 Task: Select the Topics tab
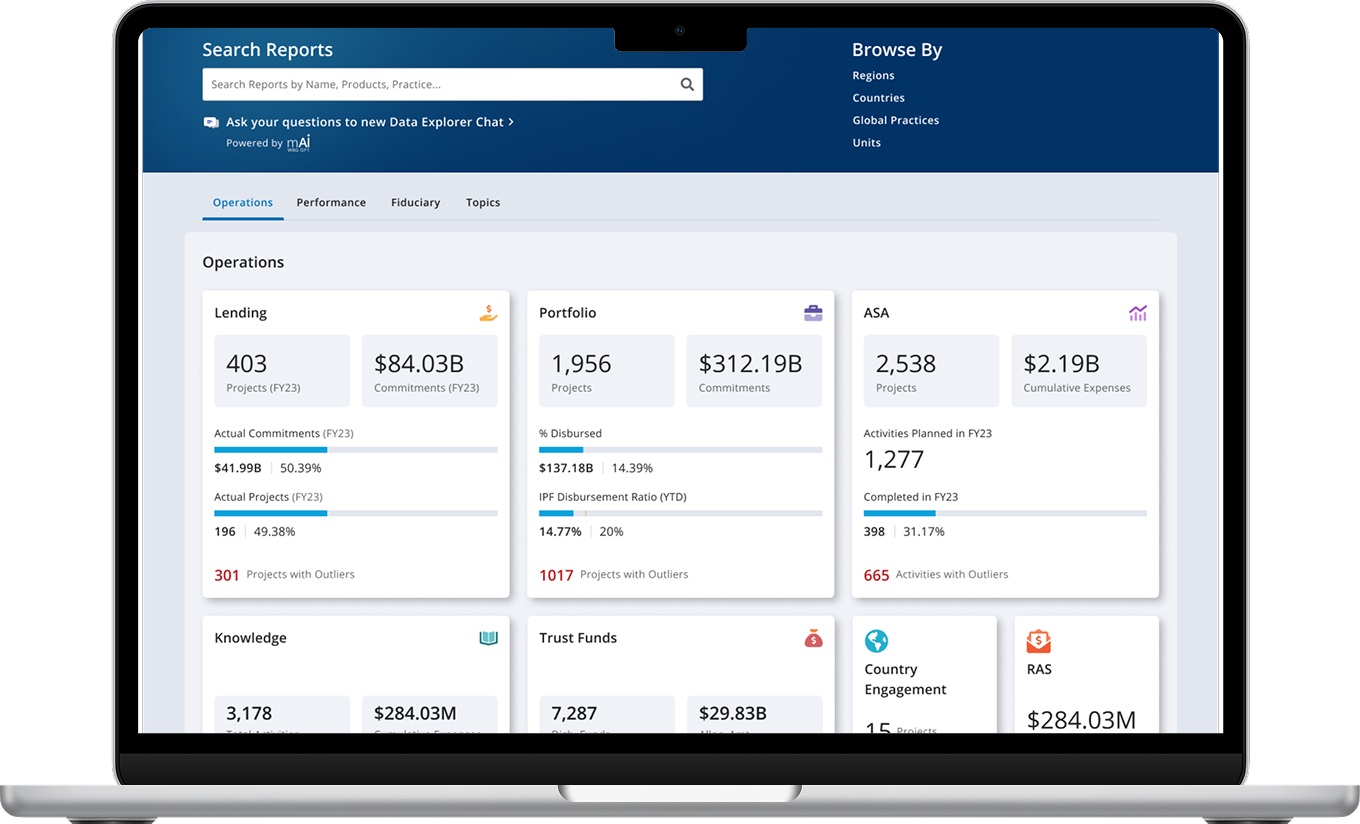tap(483, 203)
